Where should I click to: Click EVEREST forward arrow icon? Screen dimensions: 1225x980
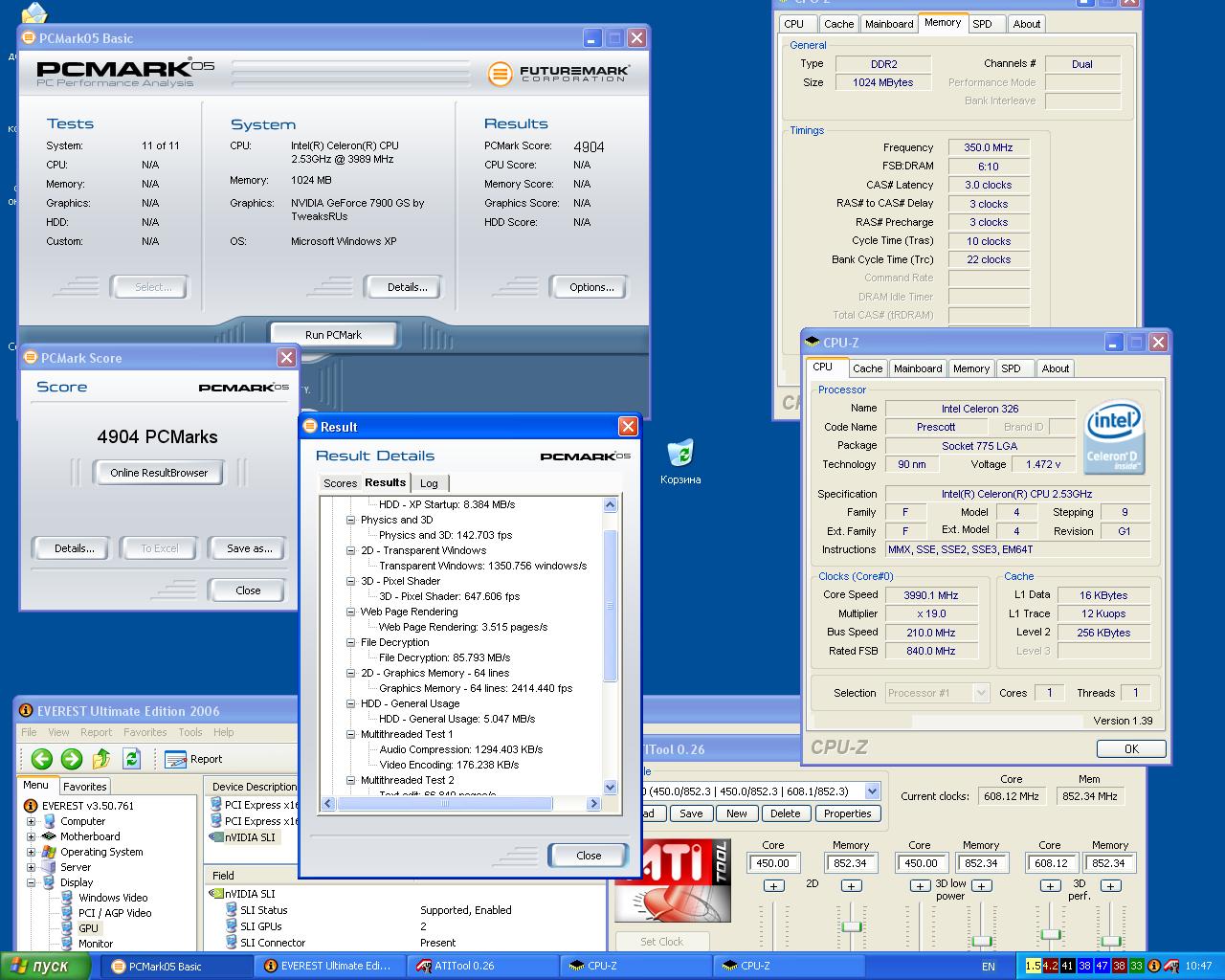72,759
